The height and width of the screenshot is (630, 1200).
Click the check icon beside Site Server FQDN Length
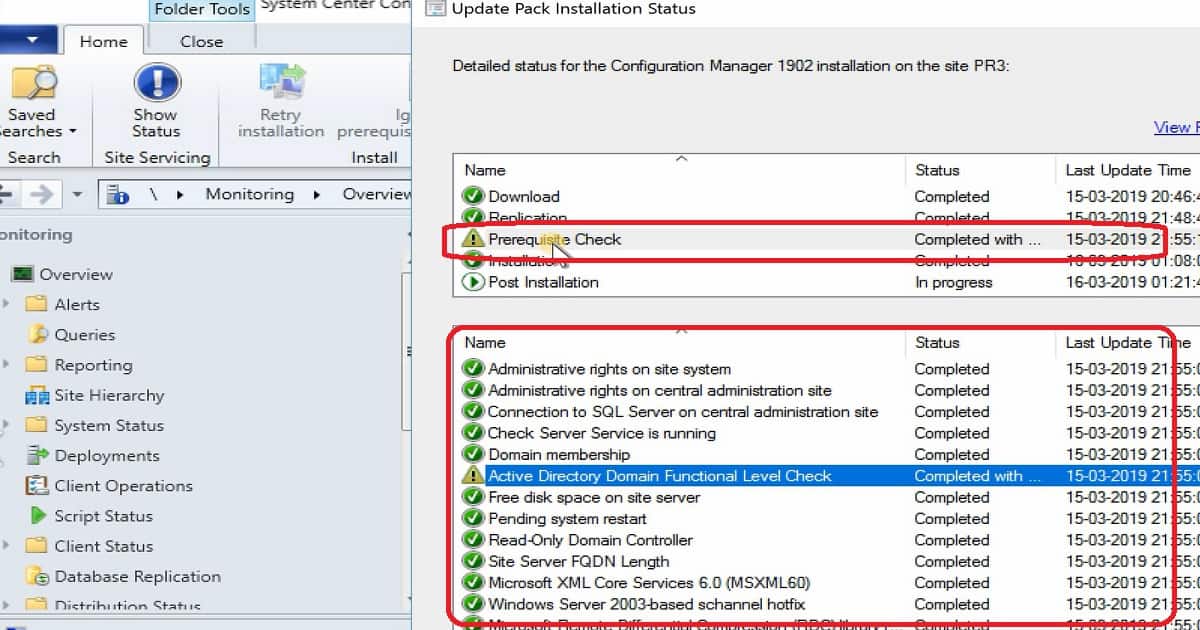tap(473, 561)
